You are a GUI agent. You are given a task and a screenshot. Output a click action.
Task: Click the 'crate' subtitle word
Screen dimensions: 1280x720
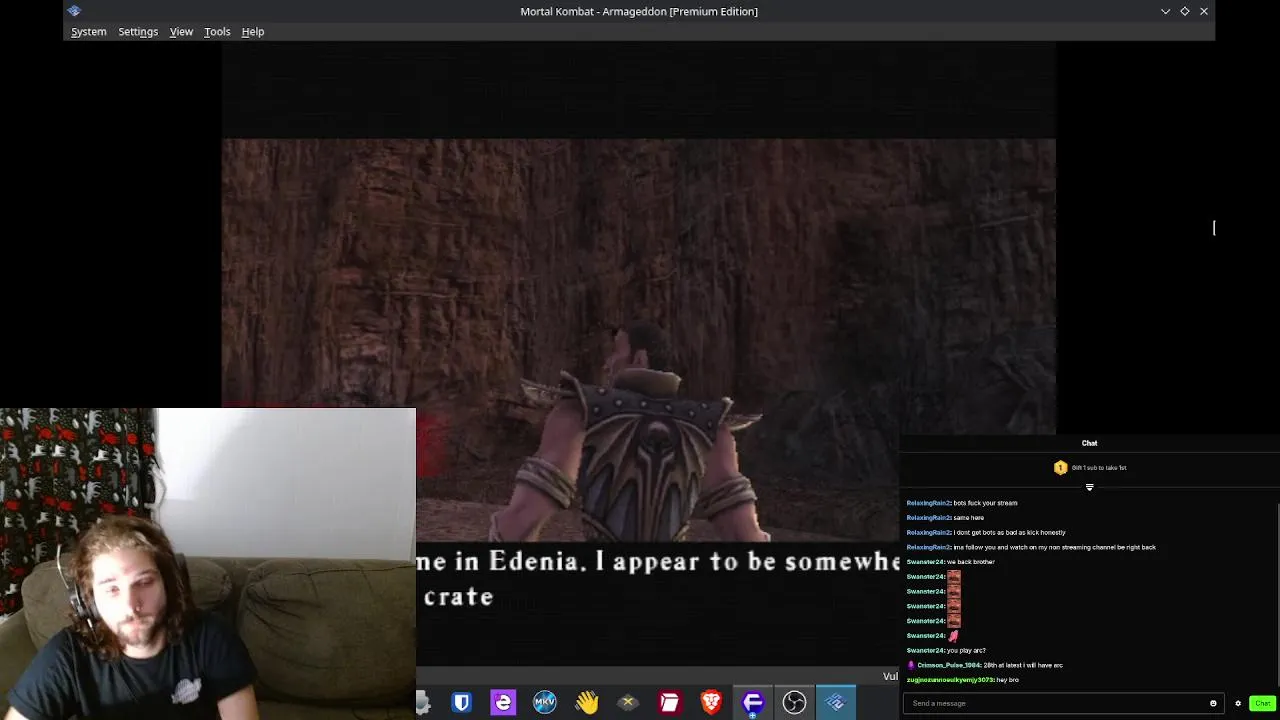pyautogui.click(x=459, y=597)
